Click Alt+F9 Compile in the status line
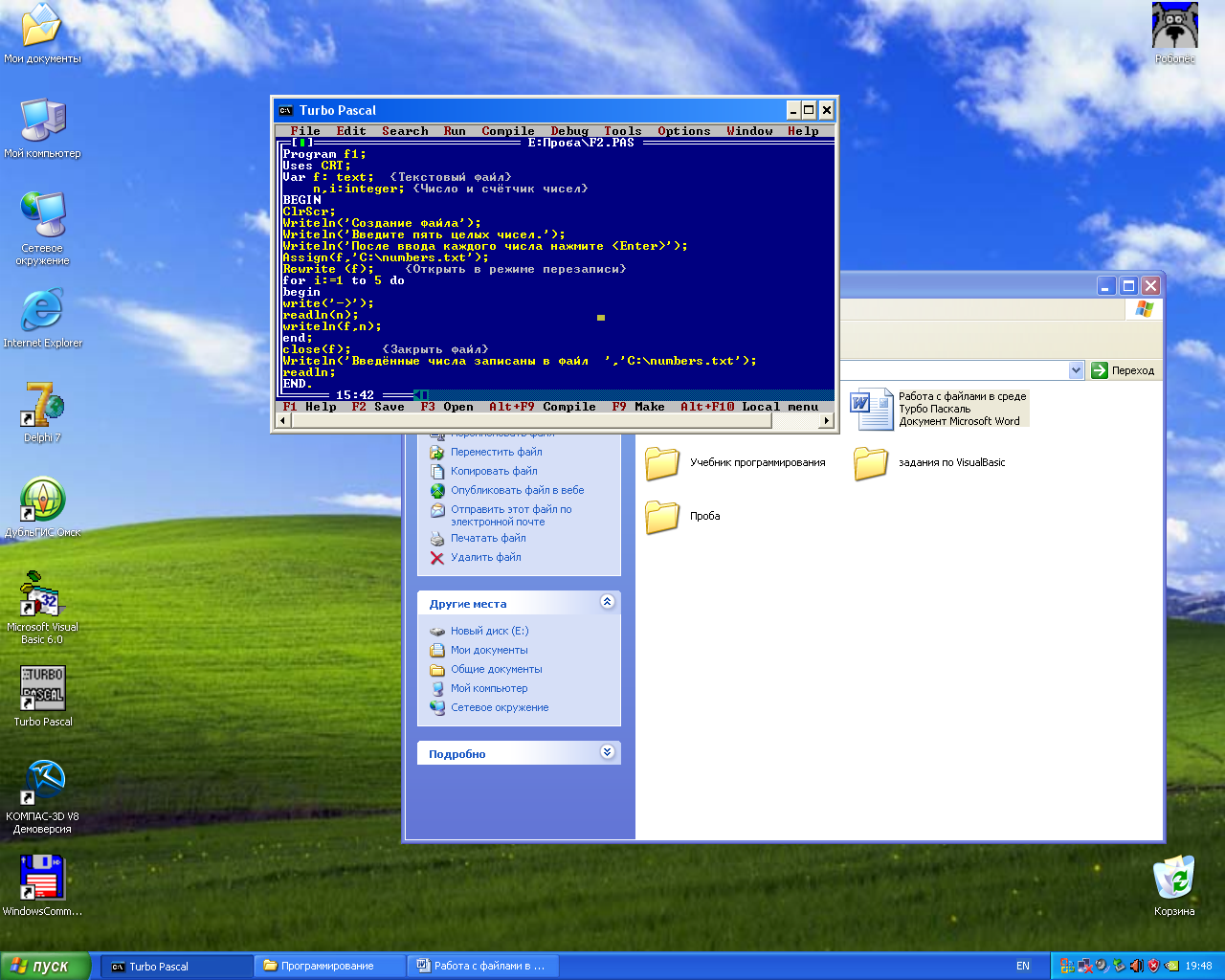The image size is (1225, 980). pyautogui.click(x=543, y=407)
